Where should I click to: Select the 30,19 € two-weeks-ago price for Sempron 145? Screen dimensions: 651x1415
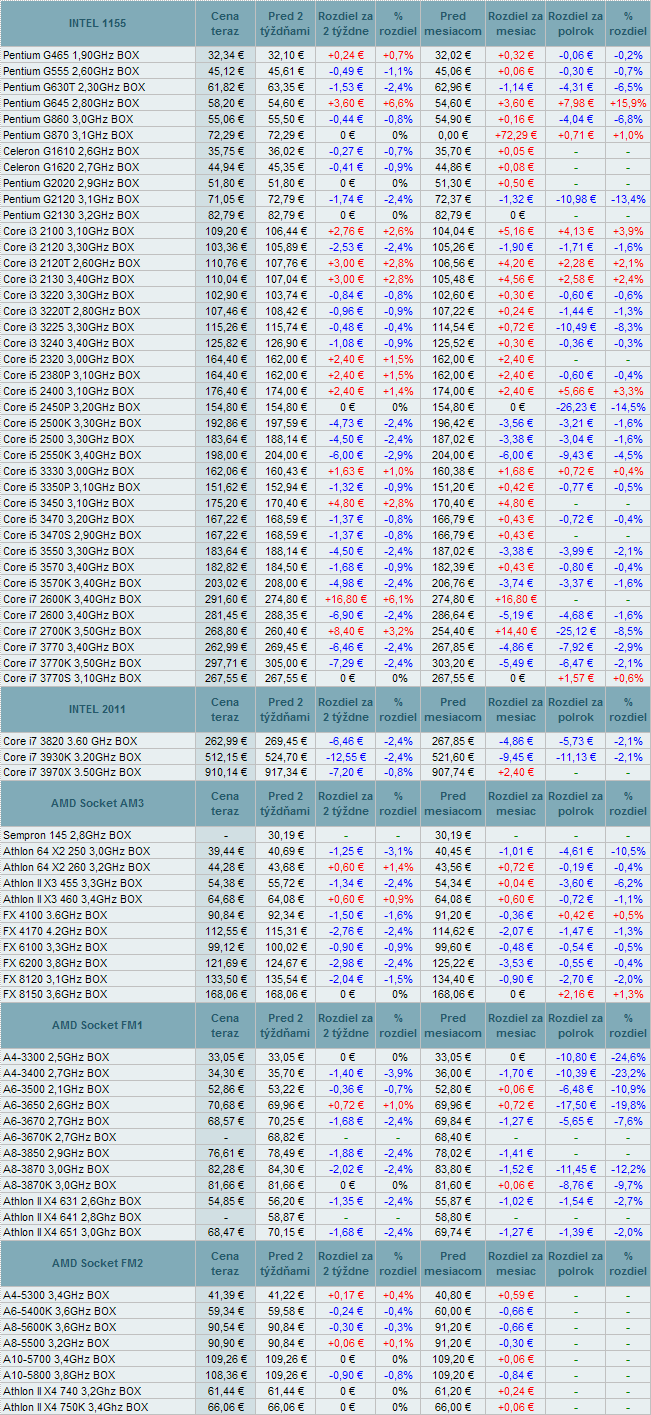(283, 834)
